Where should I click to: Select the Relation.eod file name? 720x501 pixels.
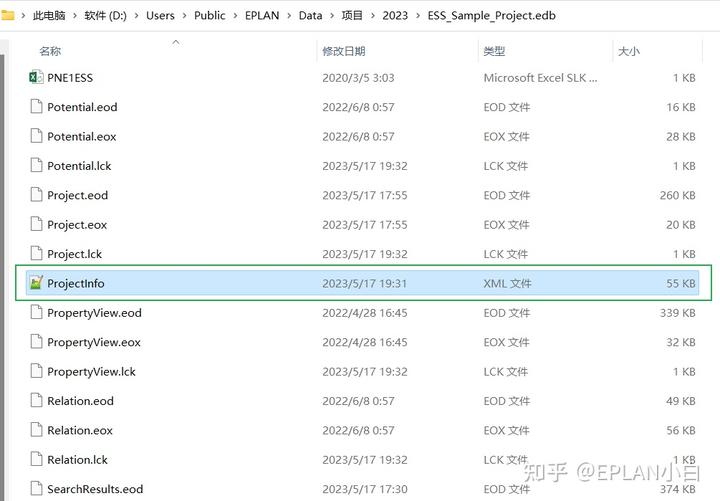(x=80, y=401)
